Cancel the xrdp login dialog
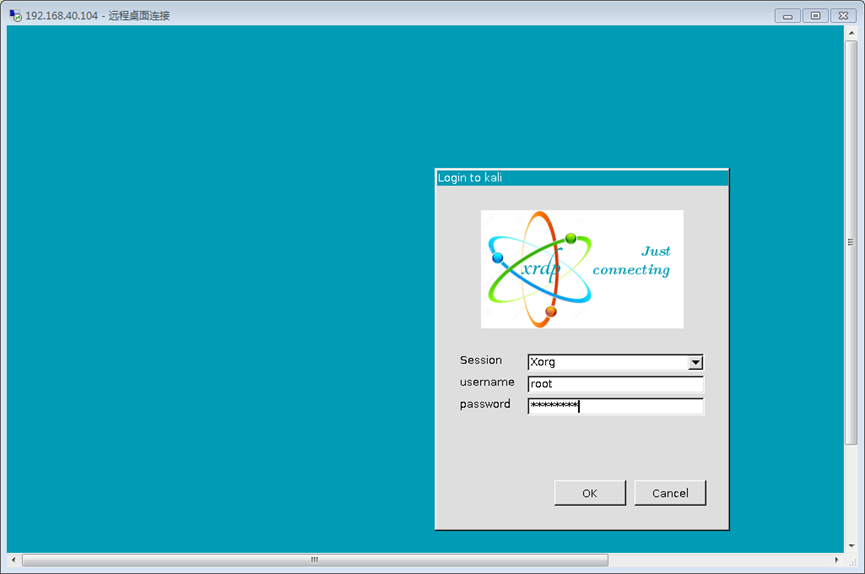Viewport: 865px width, 574px height. 670,493
